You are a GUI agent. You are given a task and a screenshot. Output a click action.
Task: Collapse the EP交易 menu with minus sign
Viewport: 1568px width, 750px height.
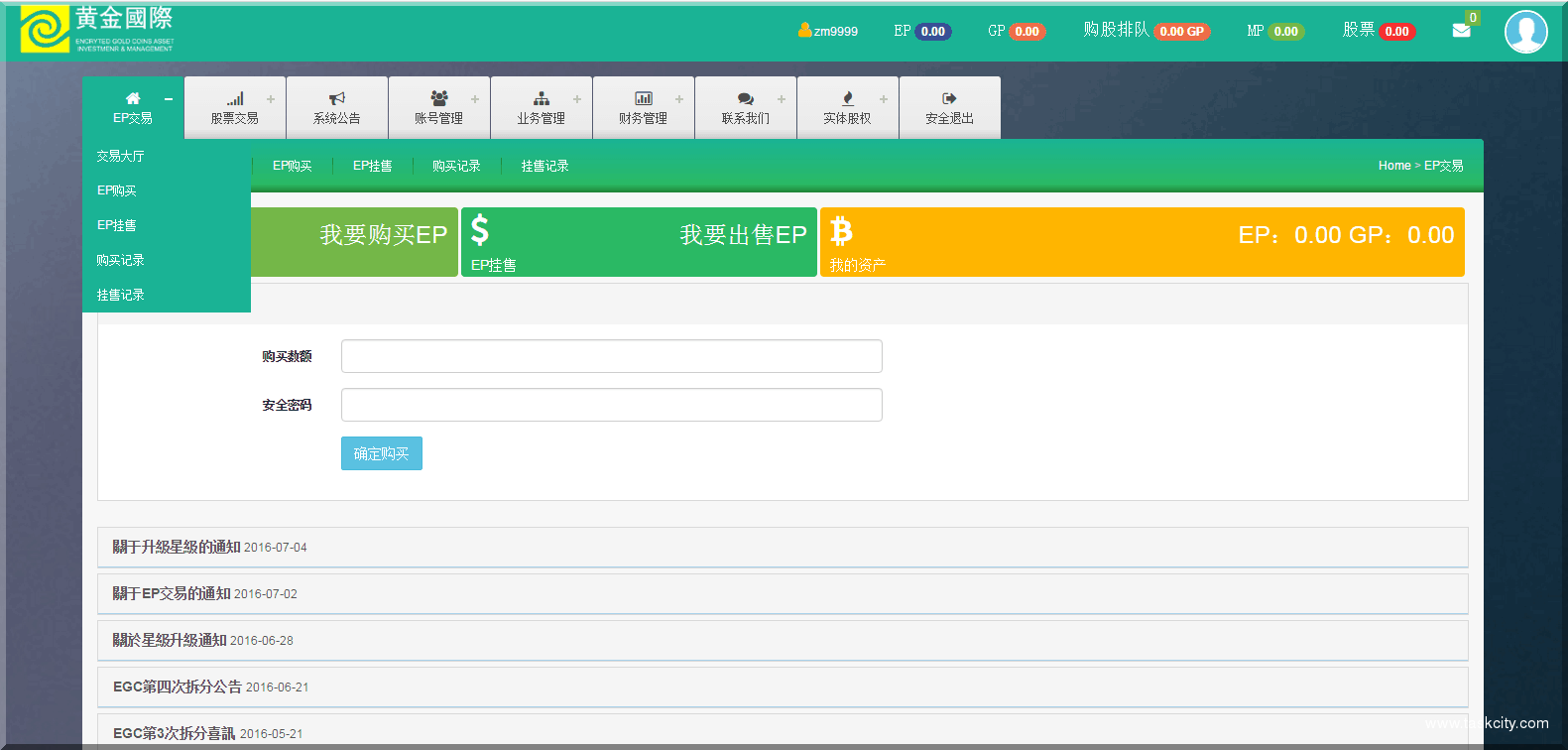pyautogui.click(x=169, y=99)
